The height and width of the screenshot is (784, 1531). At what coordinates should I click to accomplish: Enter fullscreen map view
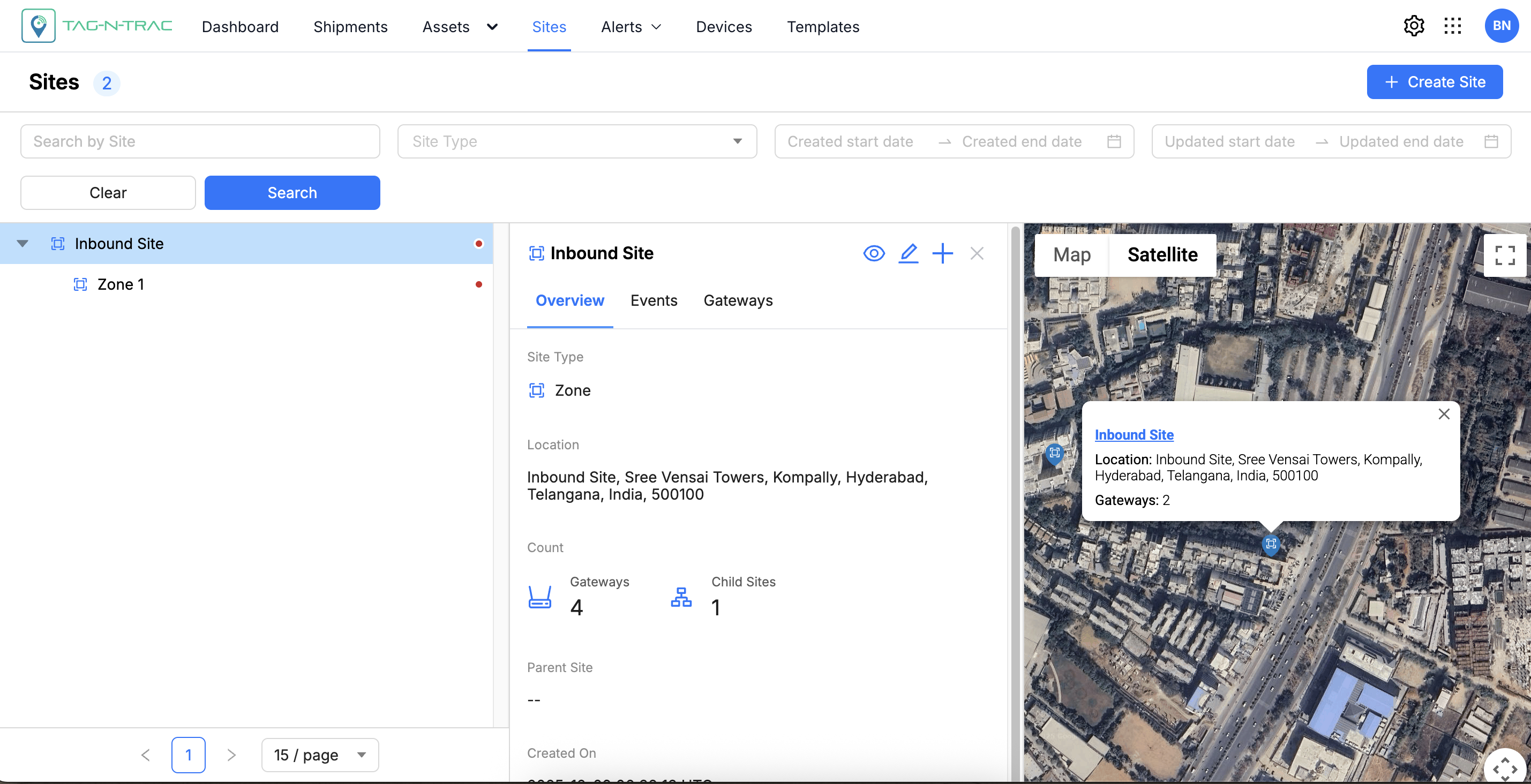pos(1504,255)
